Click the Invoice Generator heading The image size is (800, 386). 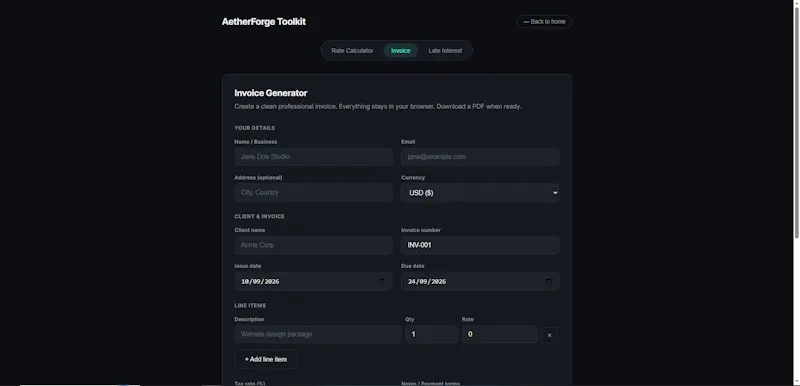tap(271, 93)
